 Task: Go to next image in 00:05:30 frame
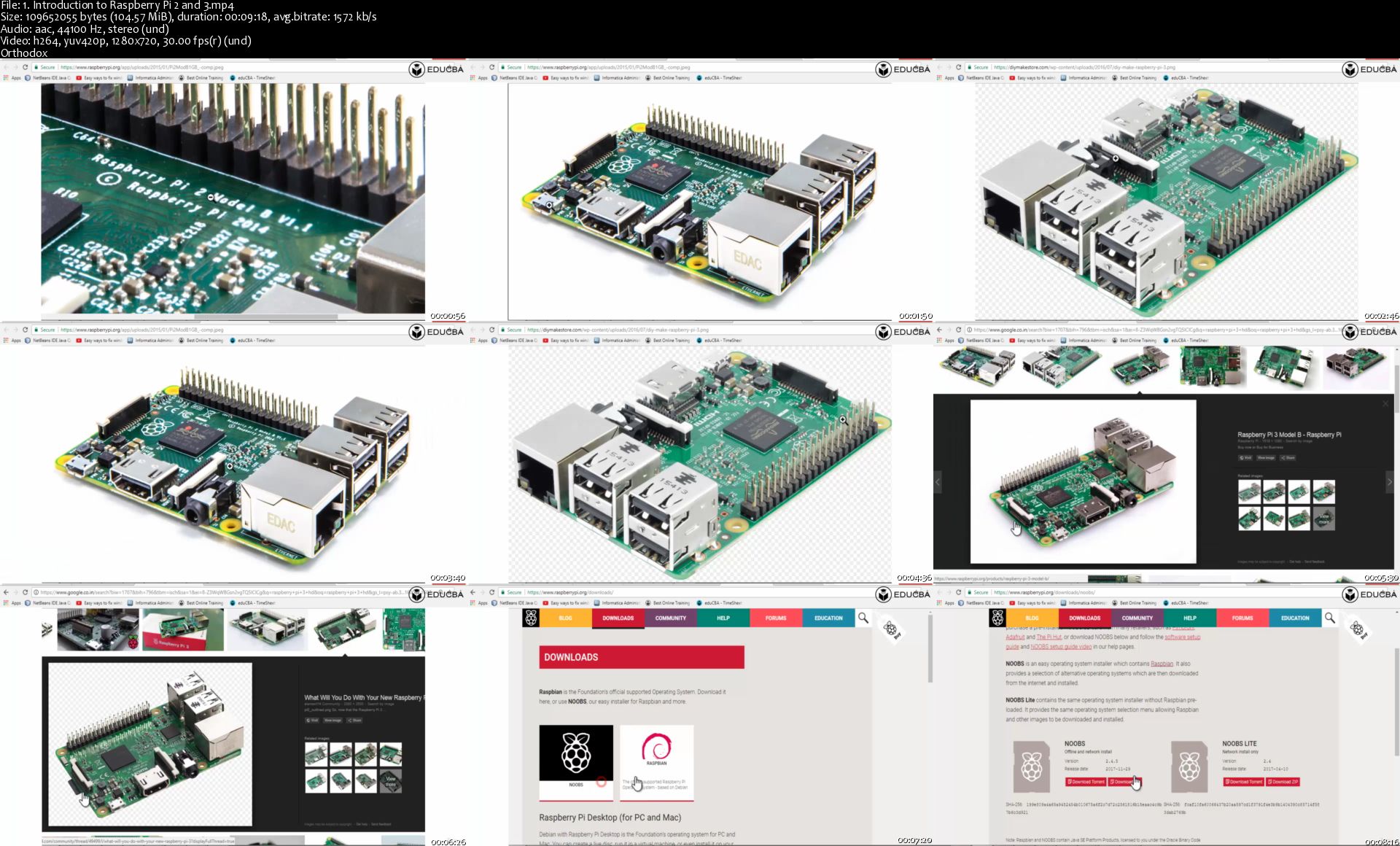pyautogui.click(x=1389, y=482)
